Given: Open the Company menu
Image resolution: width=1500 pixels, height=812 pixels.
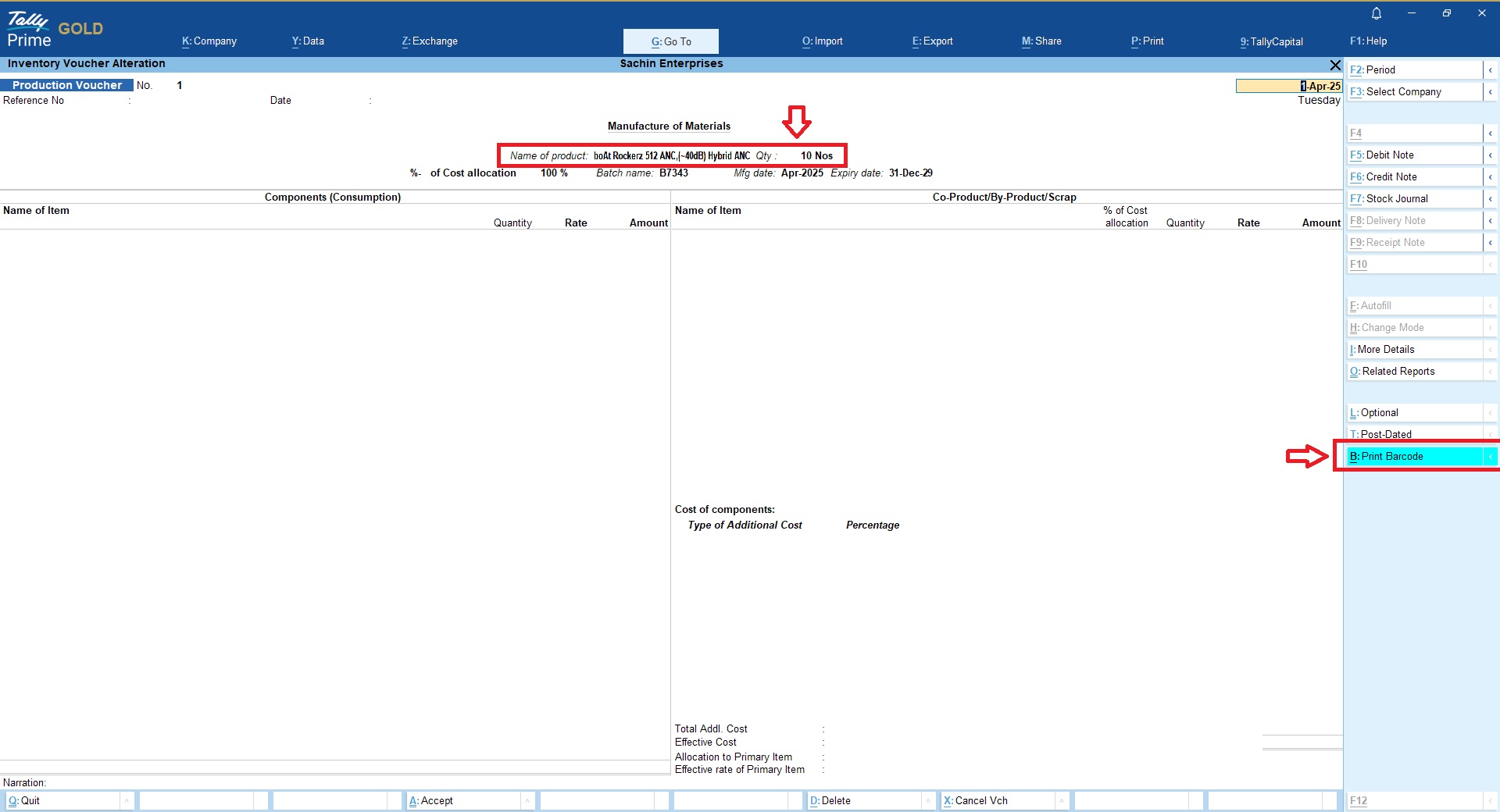Looking at the screenshot, I should point(209,41).
